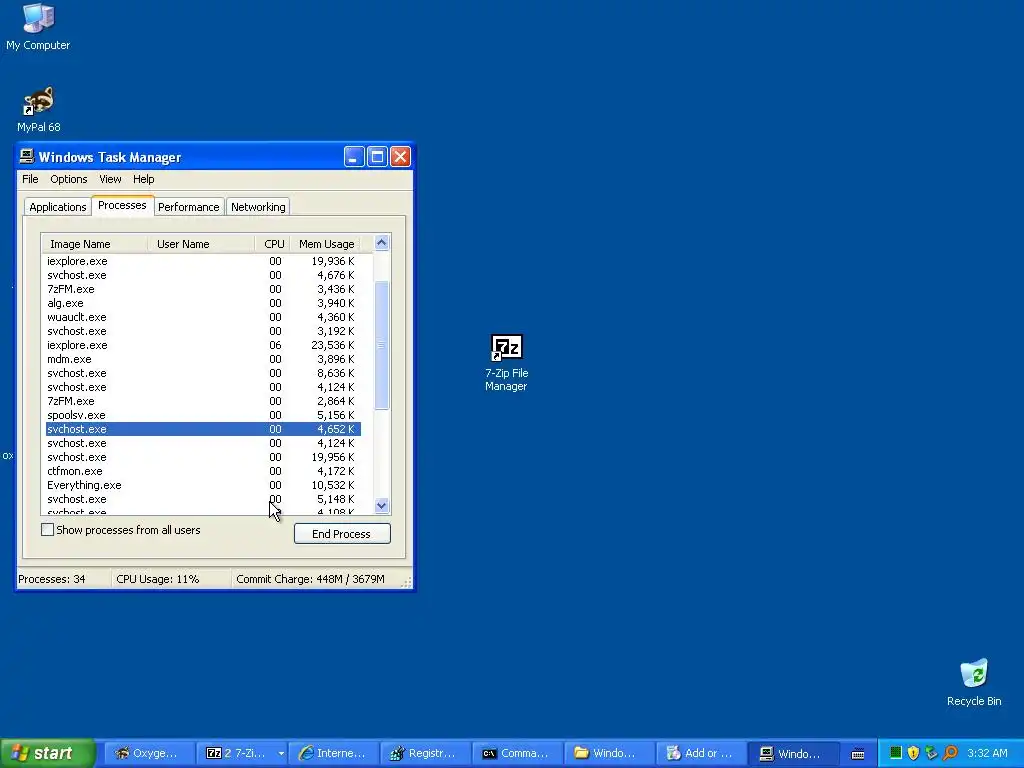Minimize the Windows Task Manager window

(354, 157)
